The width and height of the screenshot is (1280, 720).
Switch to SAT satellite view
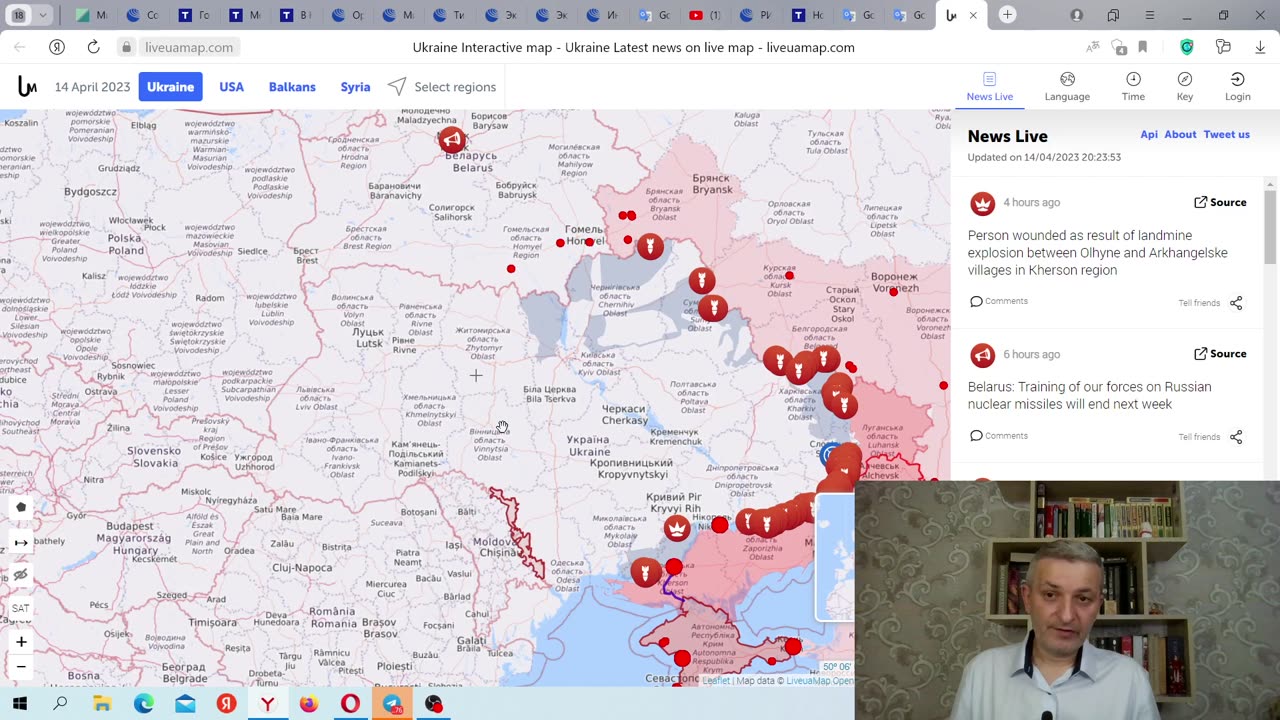[x=21, y=608]
